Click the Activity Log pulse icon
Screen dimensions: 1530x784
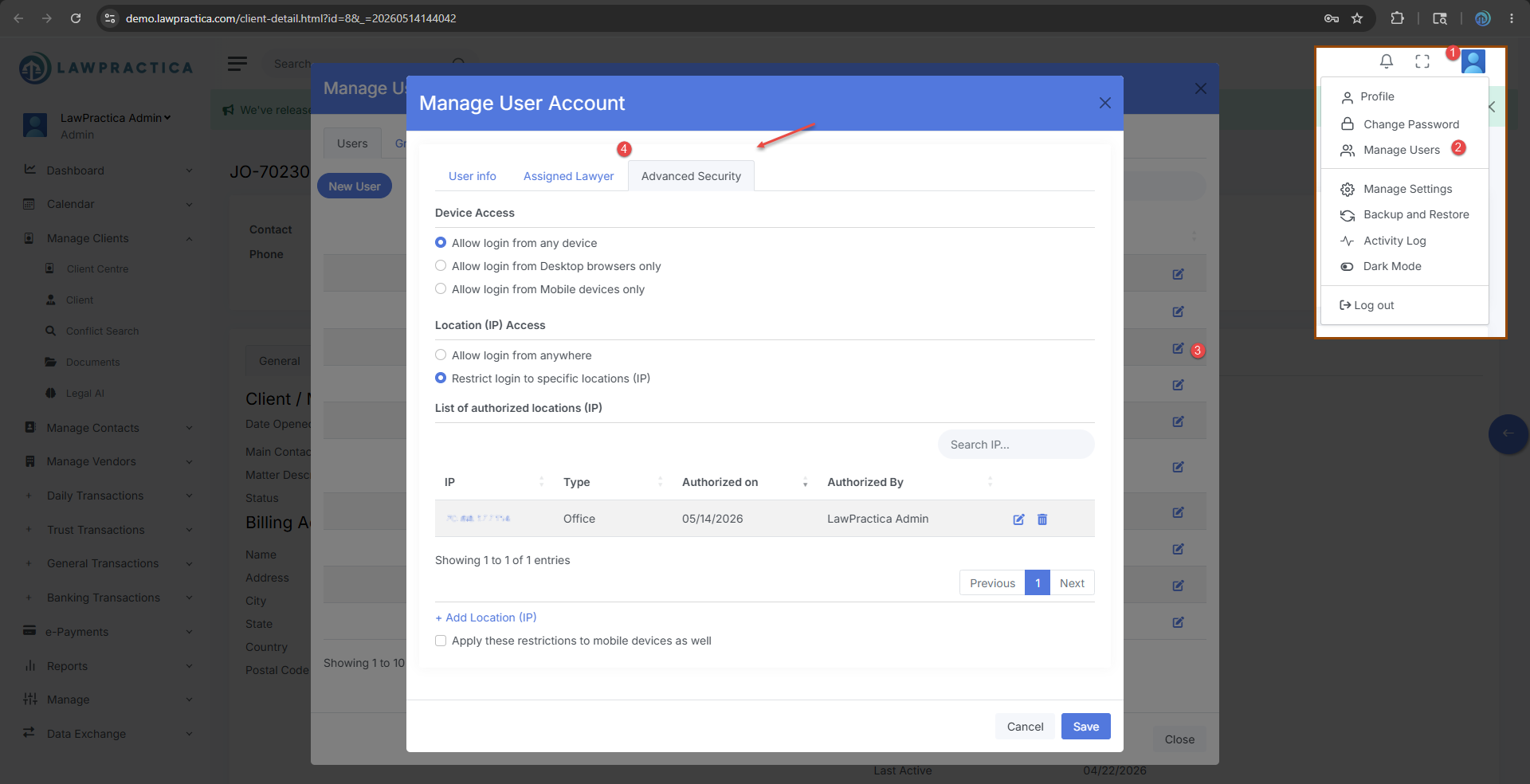[1347, 241]
